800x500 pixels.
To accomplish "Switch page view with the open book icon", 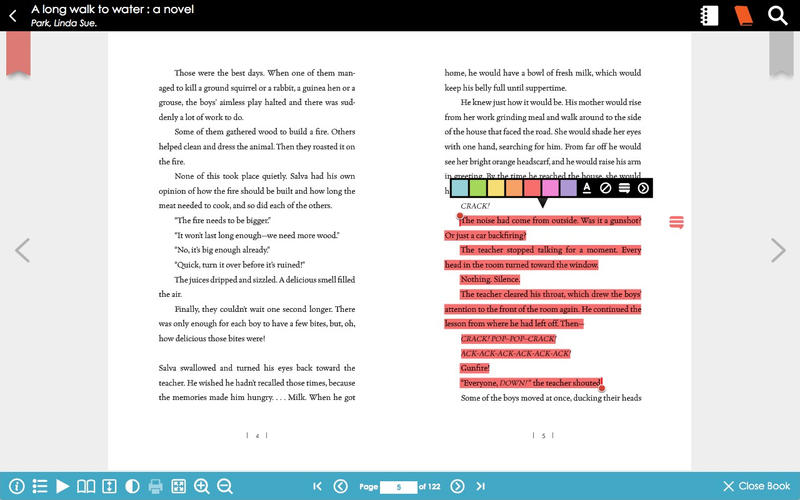I will [x=86, y=486].
